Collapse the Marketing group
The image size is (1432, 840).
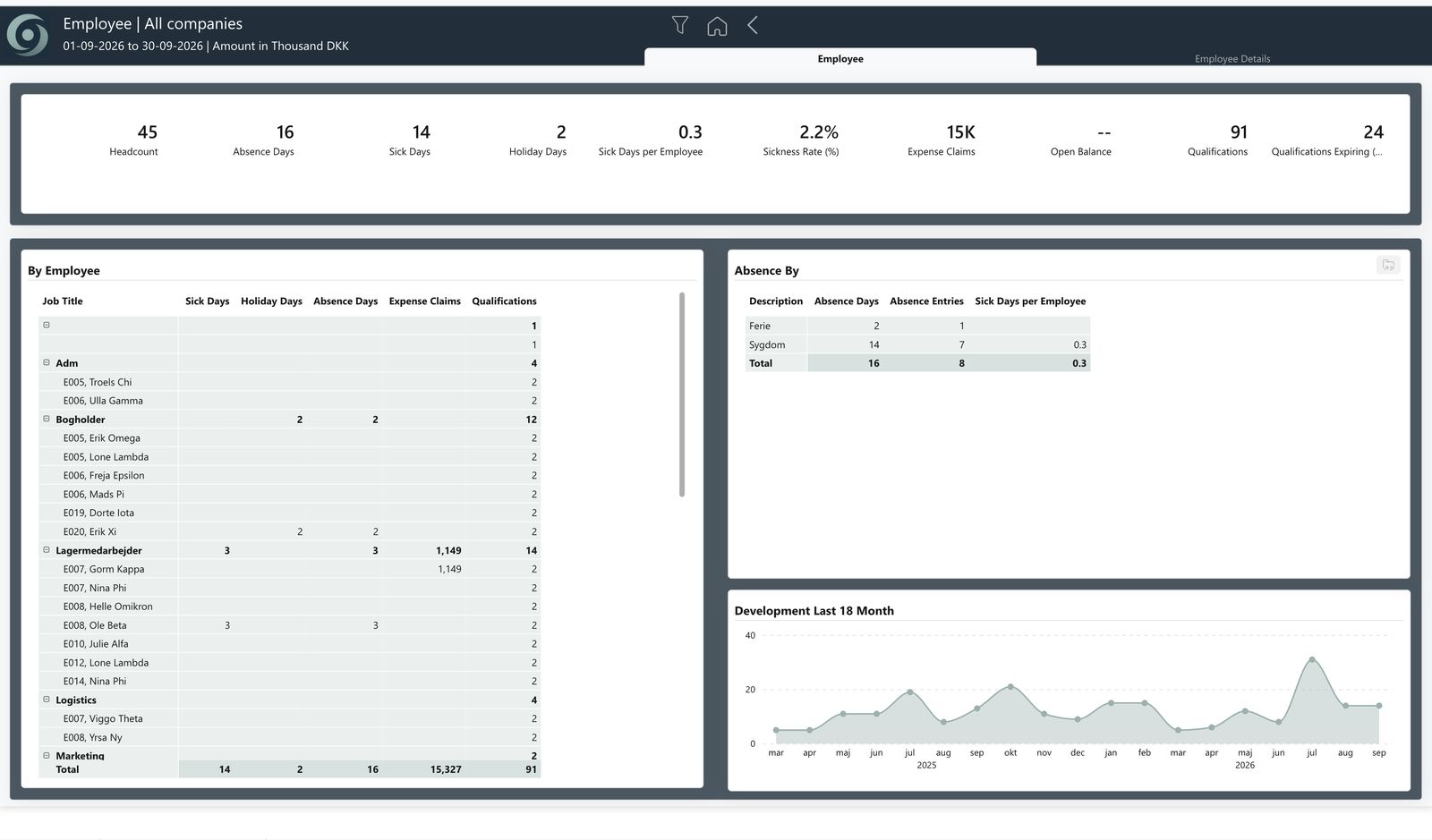pos(47,755)
